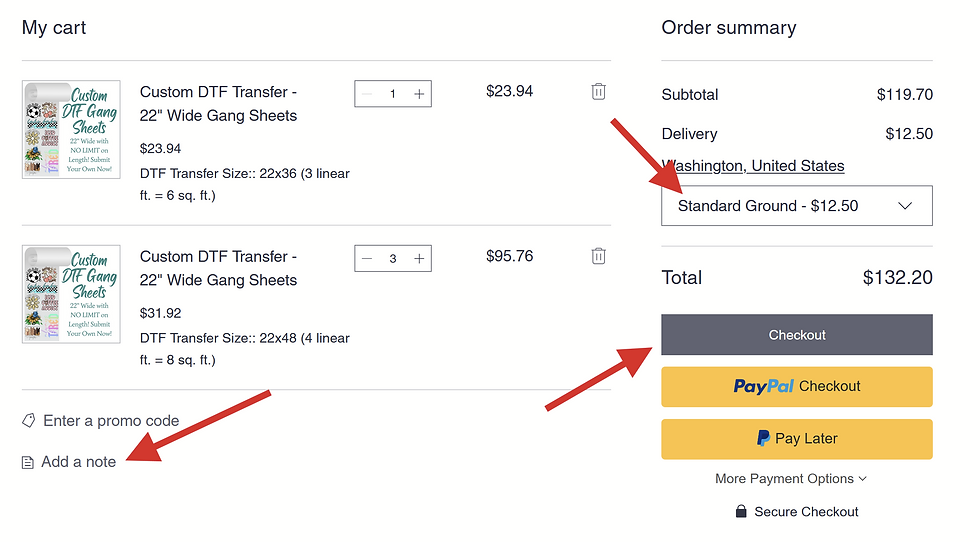Click quantity field showing 3
The height and width of the screenshot is (542, 980).
(x=392, y=258)
